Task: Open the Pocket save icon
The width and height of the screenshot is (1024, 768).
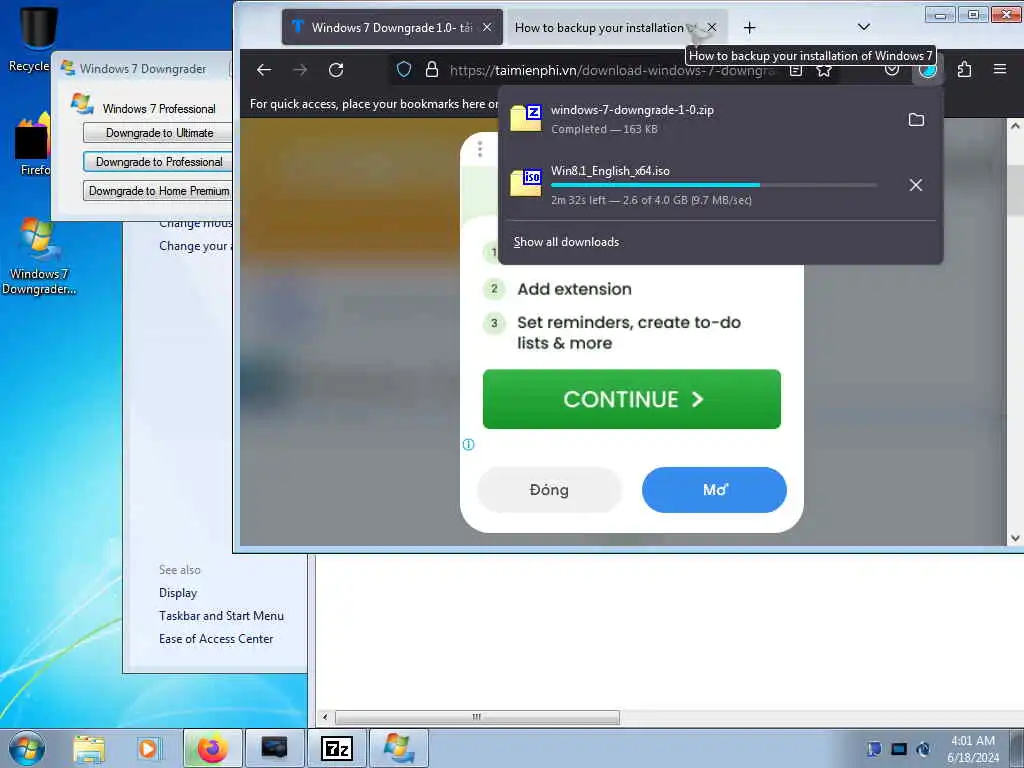Action: pos(891,70)
